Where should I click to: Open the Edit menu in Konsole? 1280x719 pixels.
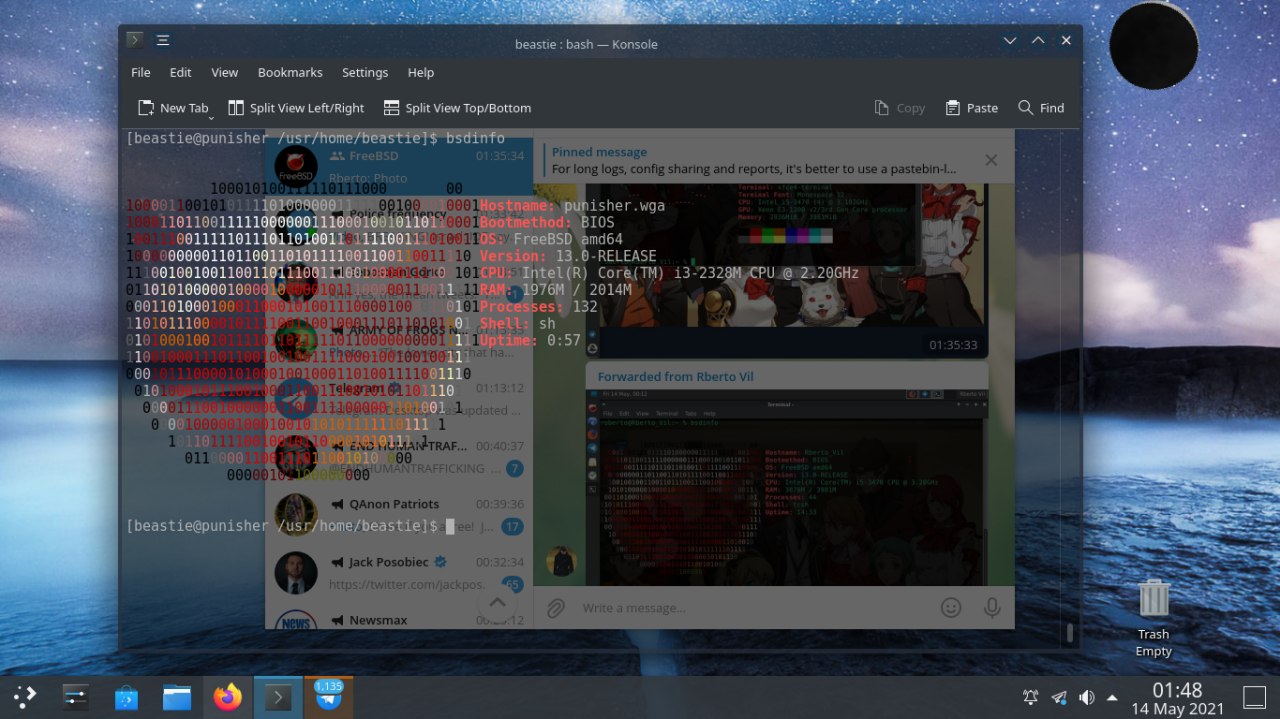click(x=180, y=72)
